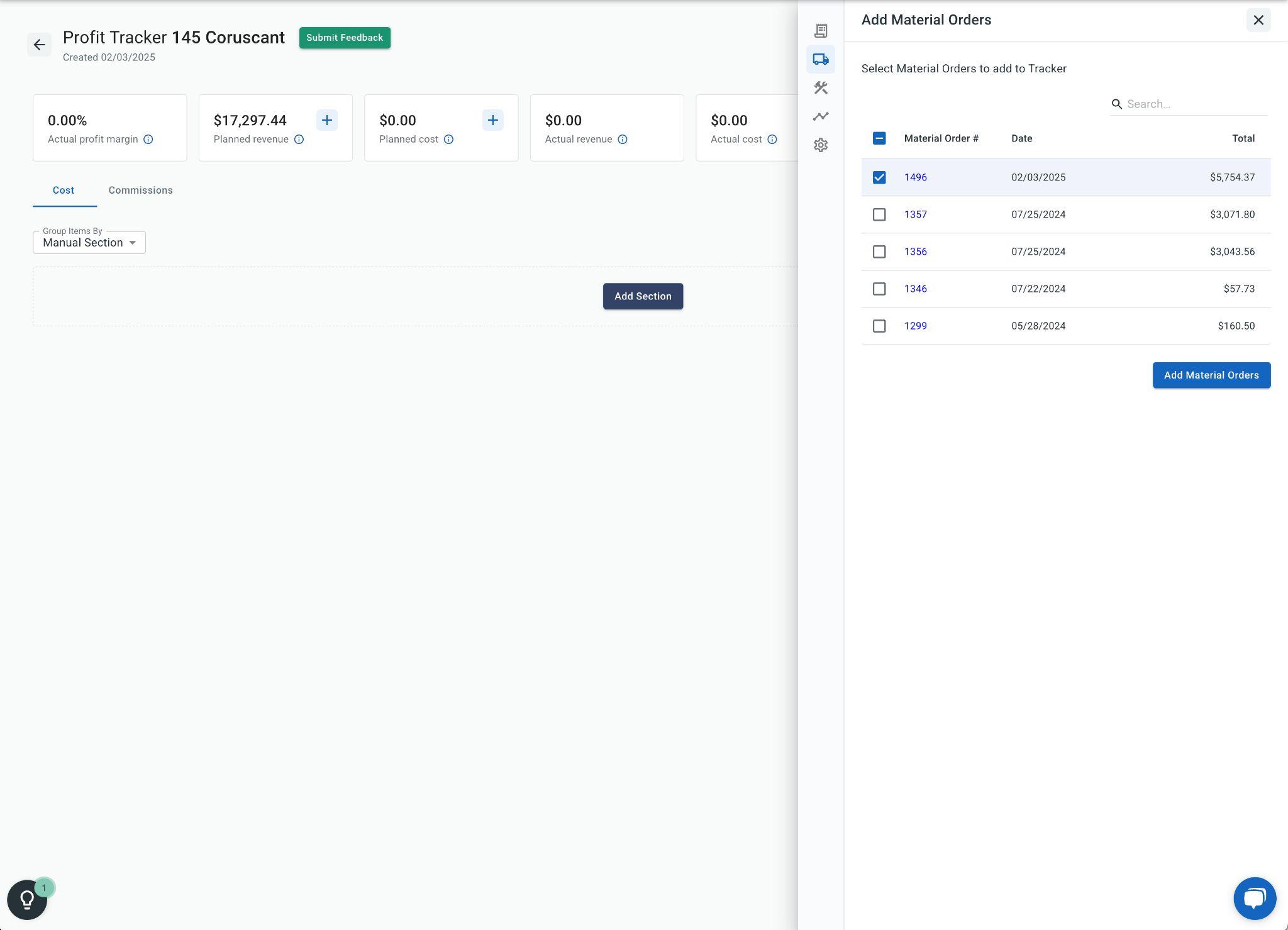Uncheck material order 1496
This screenshot has height=930, width=1288.
pyautogui.click(x=879, y=177)
